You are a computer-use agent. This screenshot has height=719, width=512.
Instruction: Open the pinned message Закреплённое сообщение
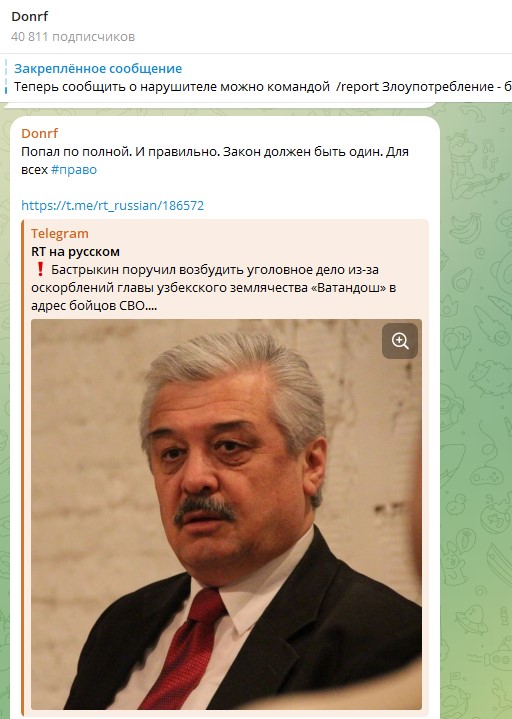tap(98, 68)
